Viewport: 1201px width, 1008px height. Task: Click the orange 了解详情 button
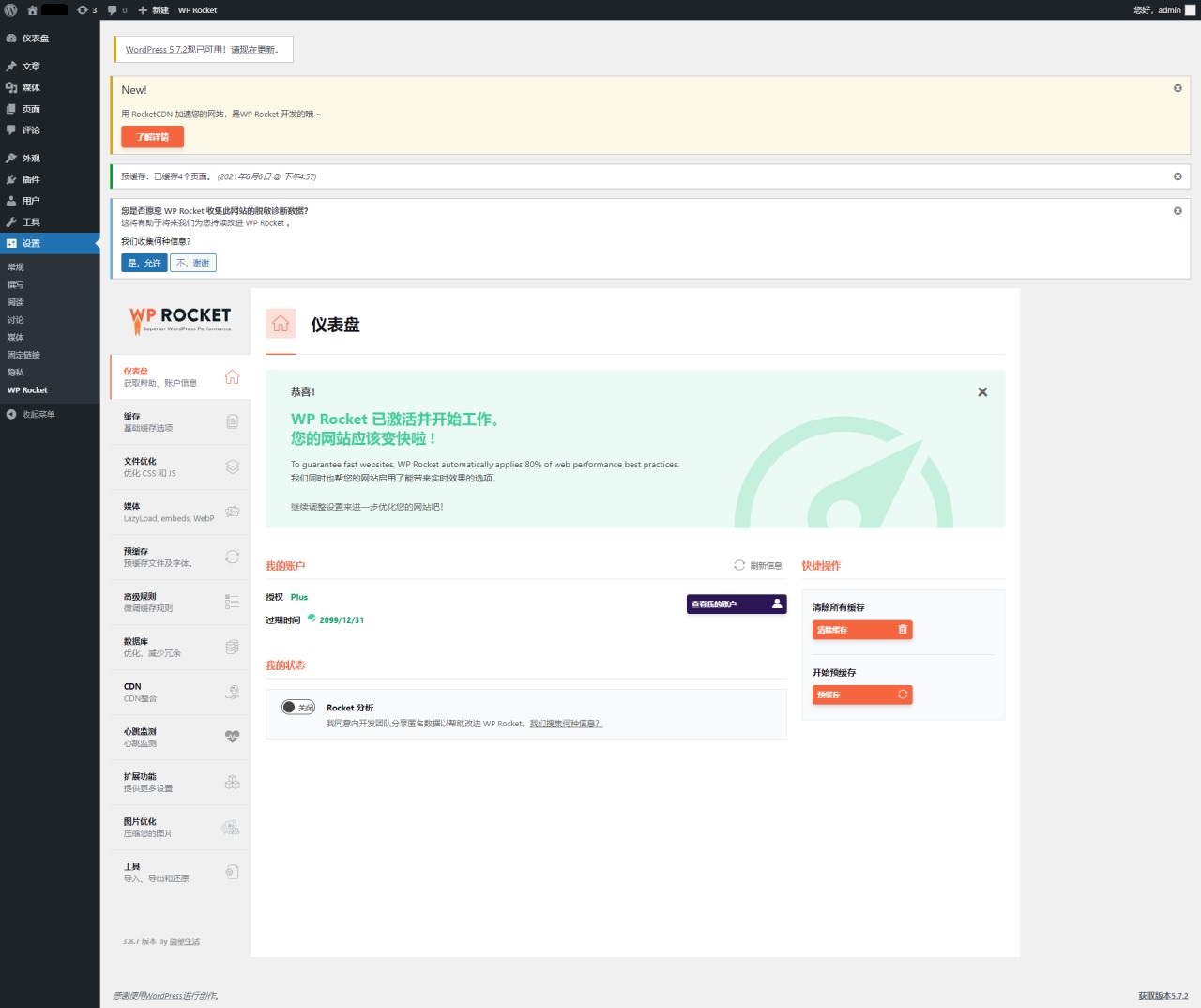click(153, 137)
